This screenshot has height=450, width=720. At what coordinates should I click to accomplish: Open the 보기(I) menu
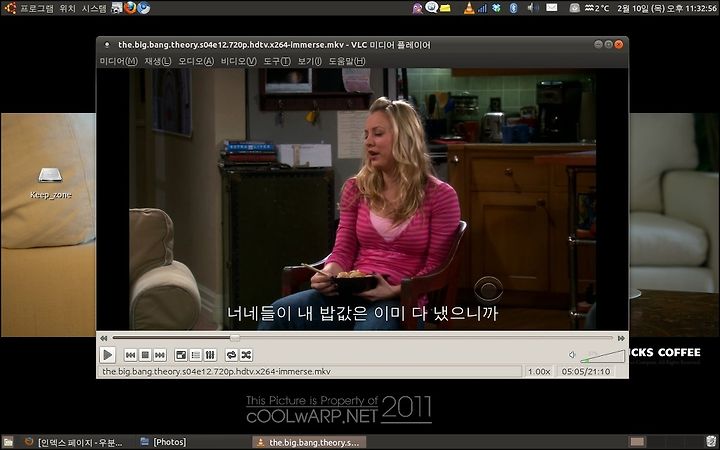(x=309, y=61)
